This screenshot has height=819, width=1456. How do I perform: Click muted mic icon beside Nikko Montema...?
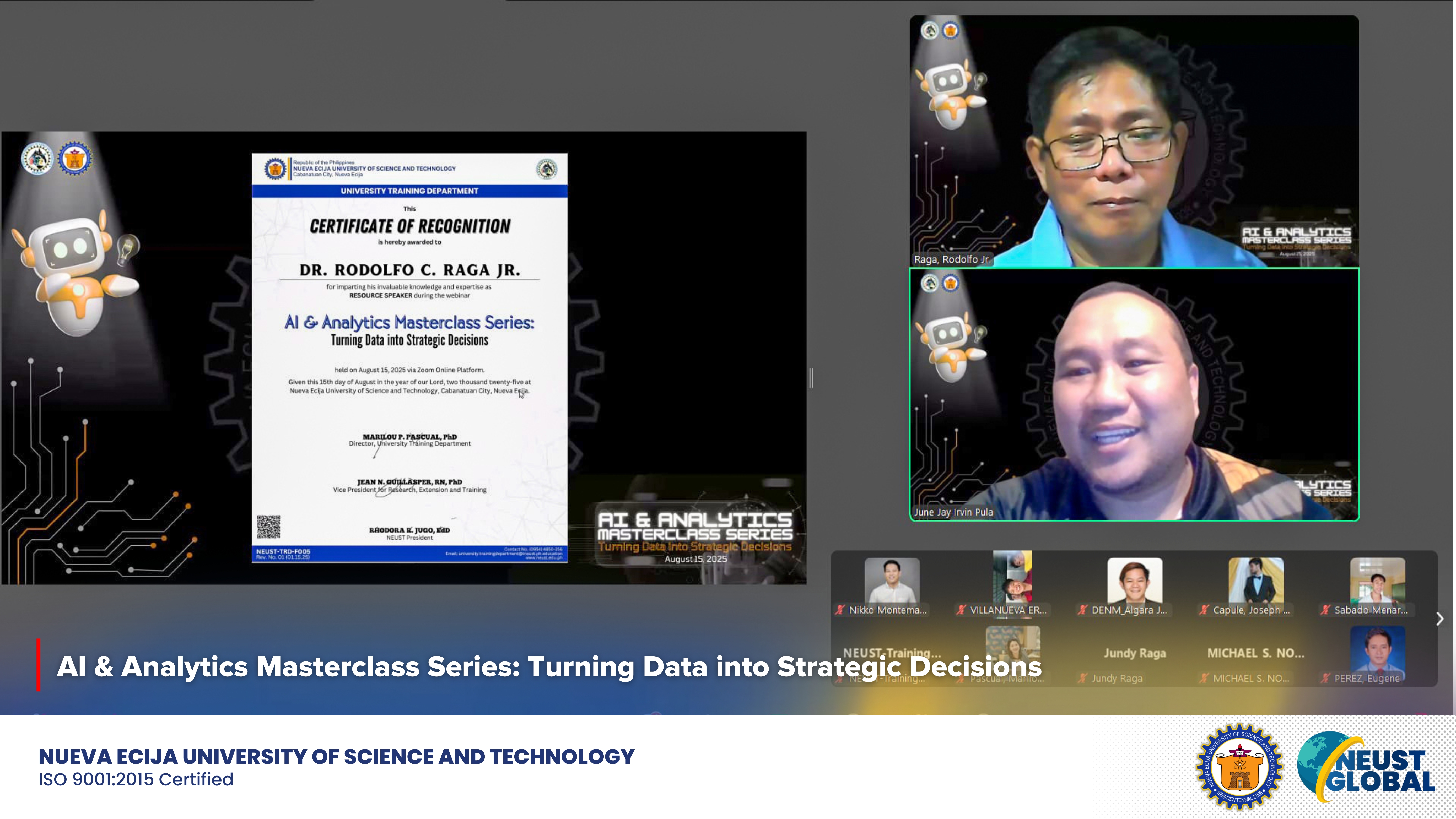[840, 610]
